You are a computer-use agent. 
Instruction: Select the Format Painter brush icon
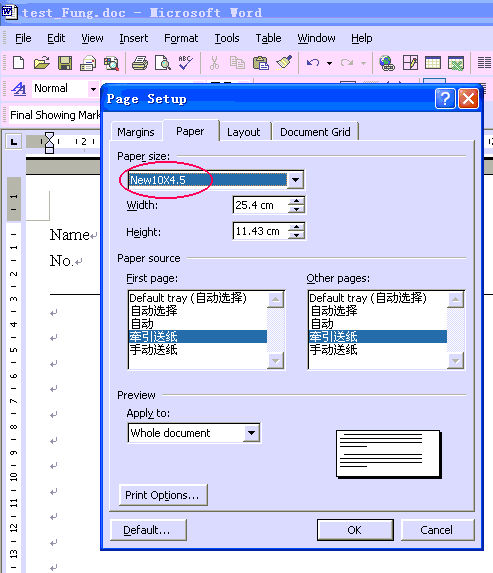click(284, 62)
